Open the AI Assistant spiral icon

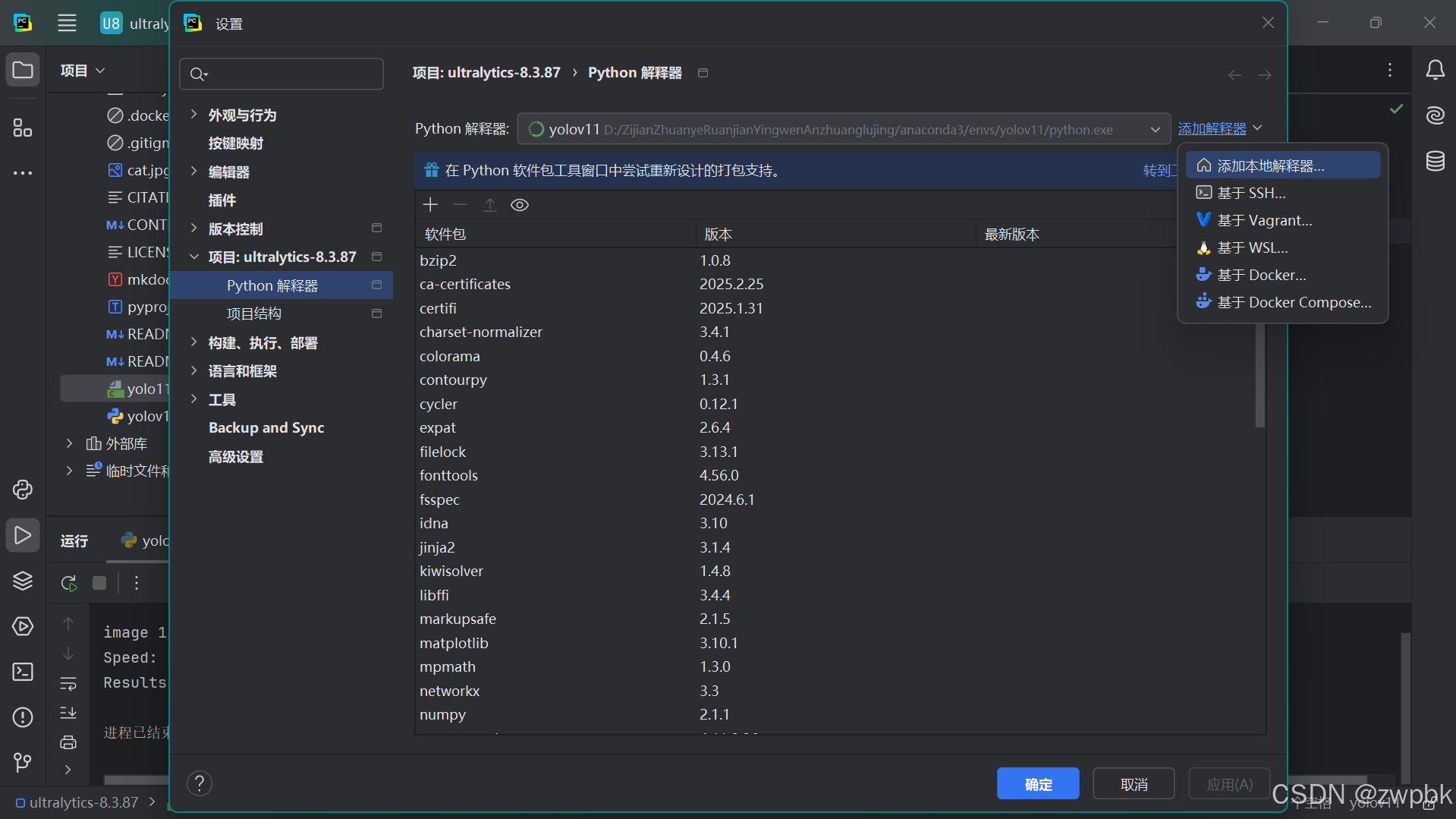coord(1435,115)
